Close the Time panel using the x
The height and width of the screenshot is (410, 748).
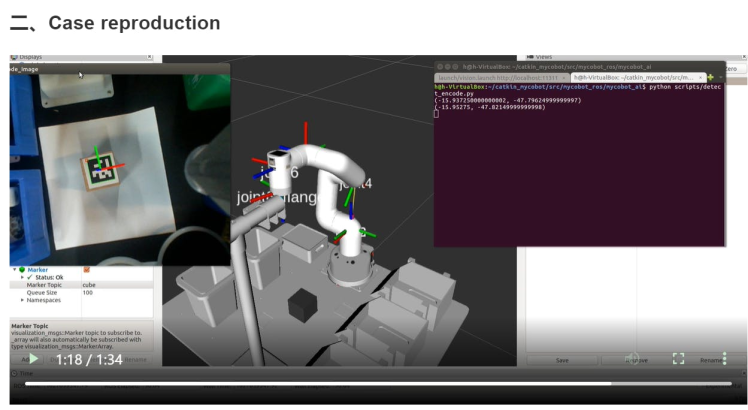coord(744,373)
